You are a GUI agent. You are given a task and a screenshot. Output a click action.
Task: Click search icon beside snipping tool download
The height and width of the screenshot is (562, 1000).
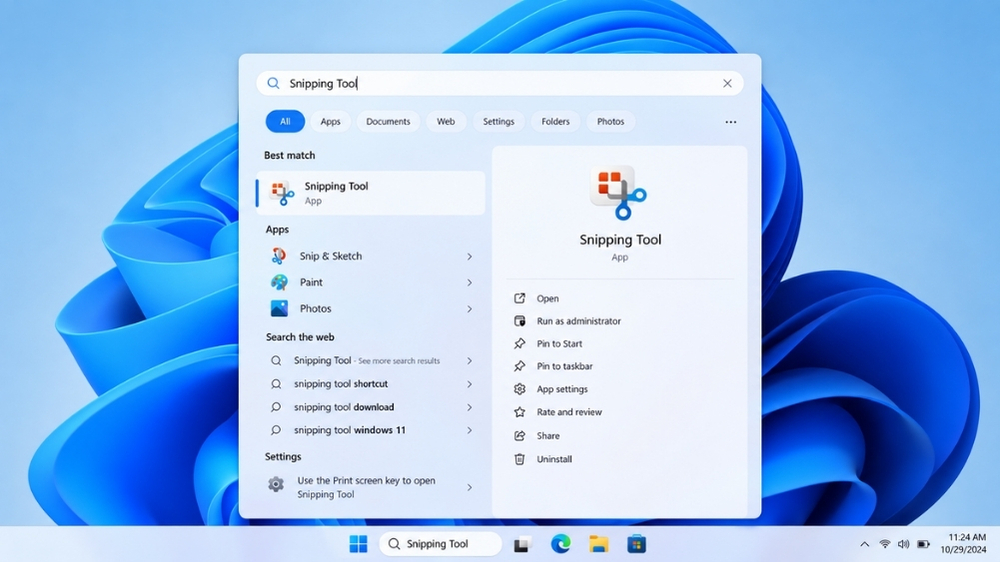point(276,407)
